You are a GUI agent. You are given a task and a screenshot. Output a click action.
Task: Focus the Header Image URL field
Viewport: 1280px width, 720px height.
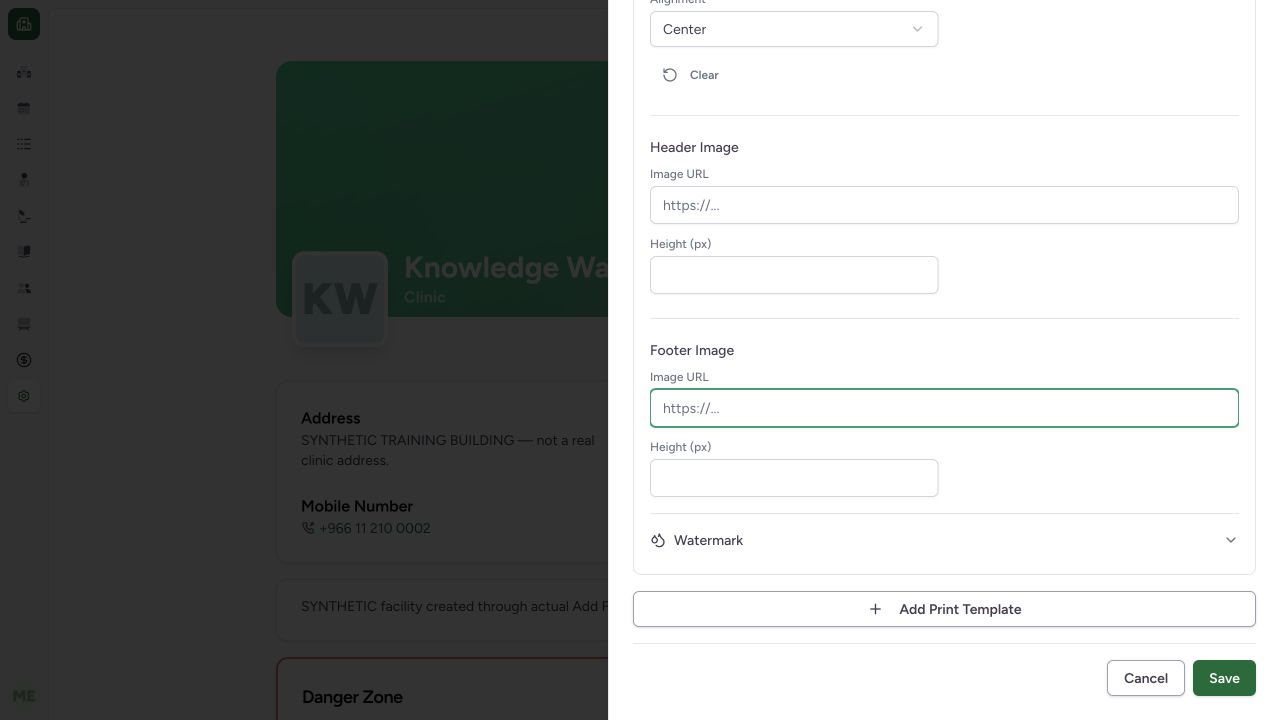[x=944, y=205]
